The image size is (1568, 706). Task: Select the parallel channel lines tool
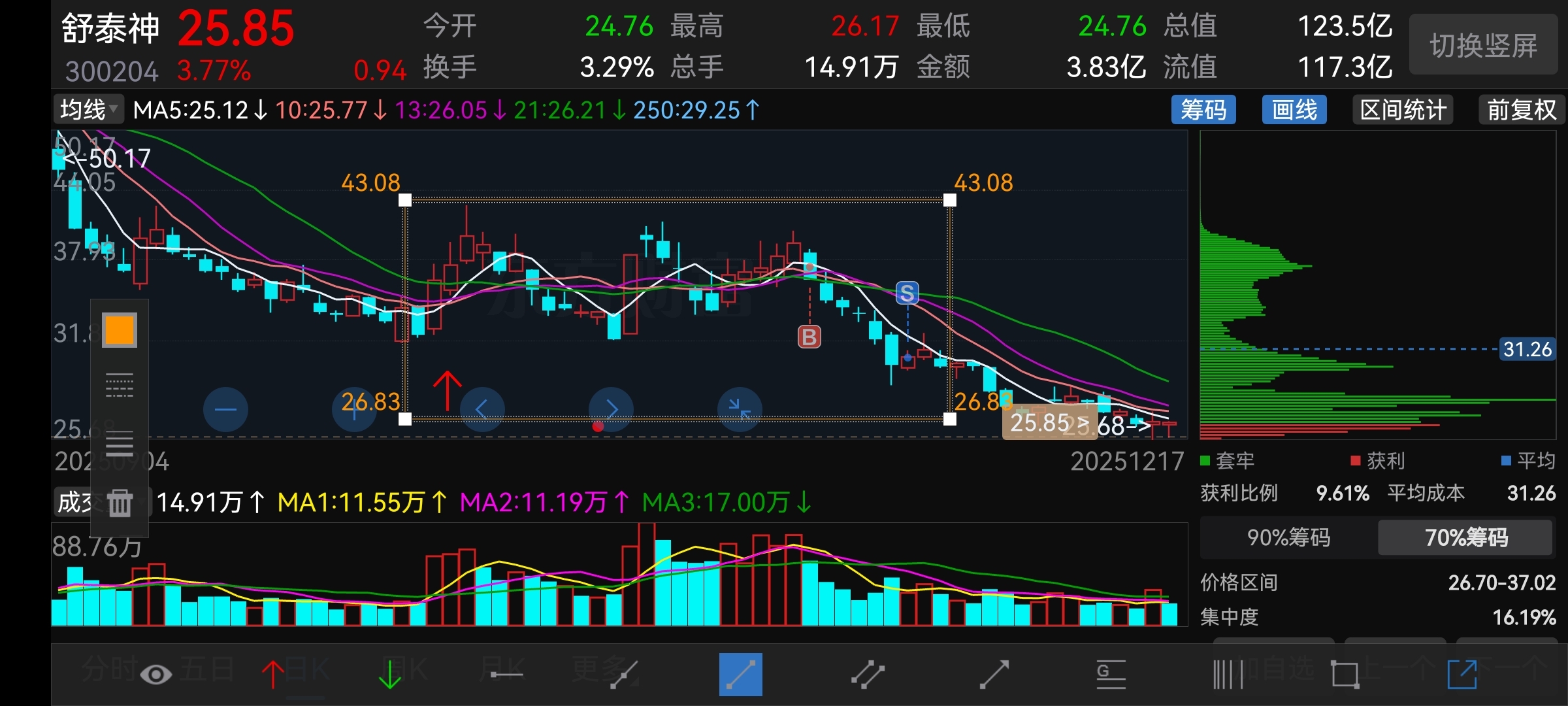[868, 674]
